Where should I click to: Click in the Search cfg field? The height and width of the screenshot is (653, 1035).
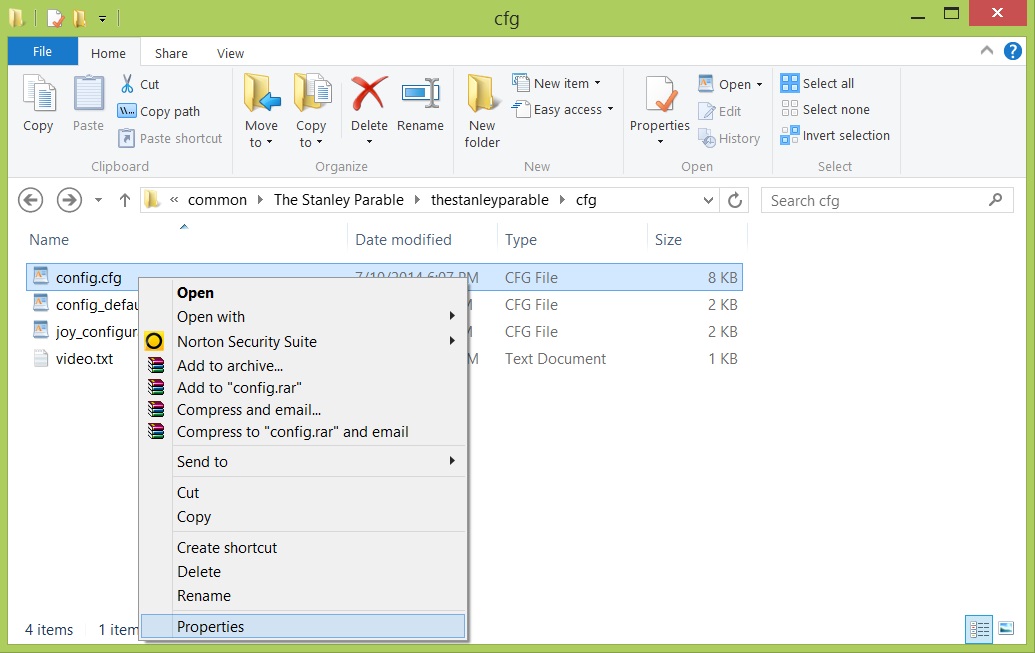coord(887,200)
